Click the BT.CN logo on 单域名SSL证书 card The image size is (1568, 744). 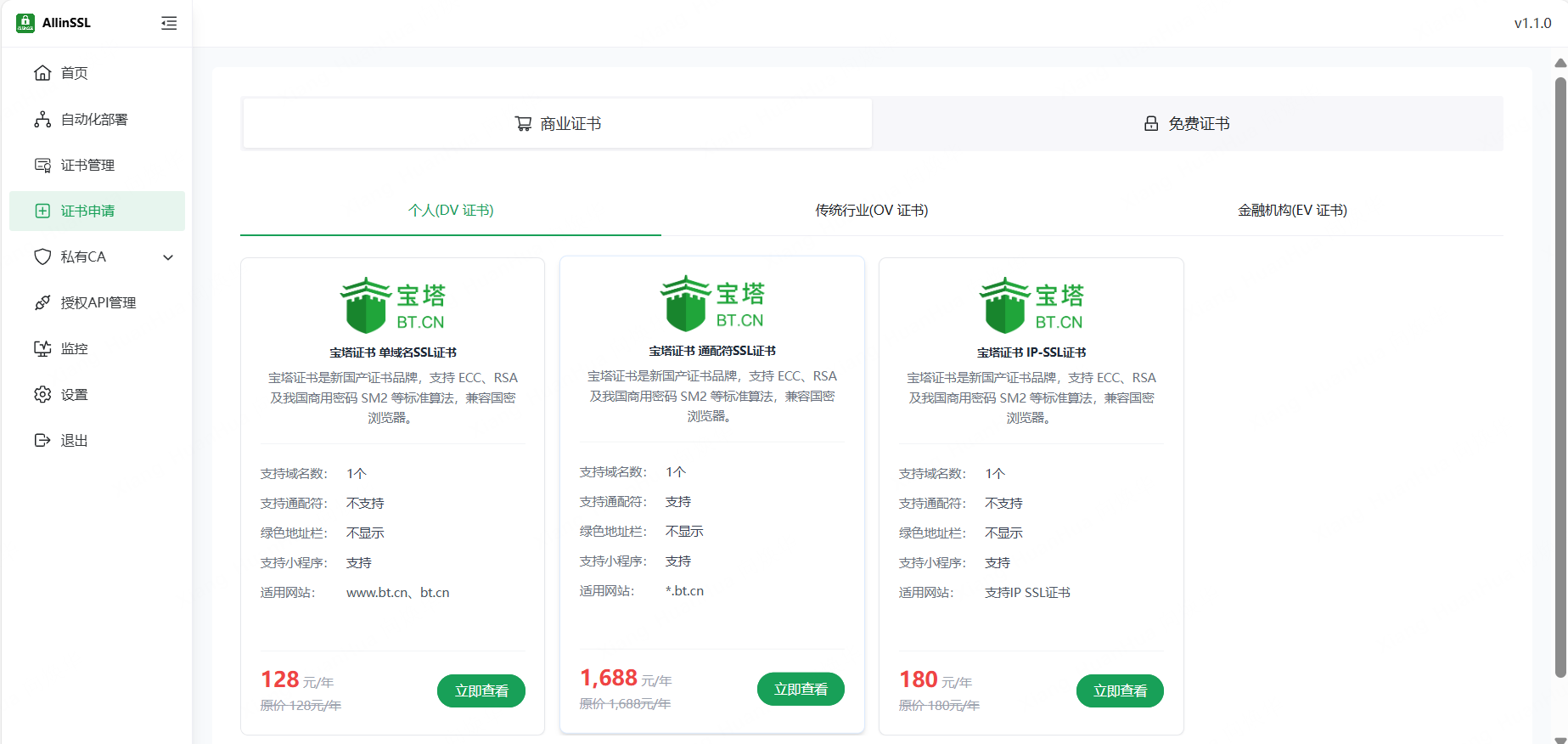tap(393, 305)
